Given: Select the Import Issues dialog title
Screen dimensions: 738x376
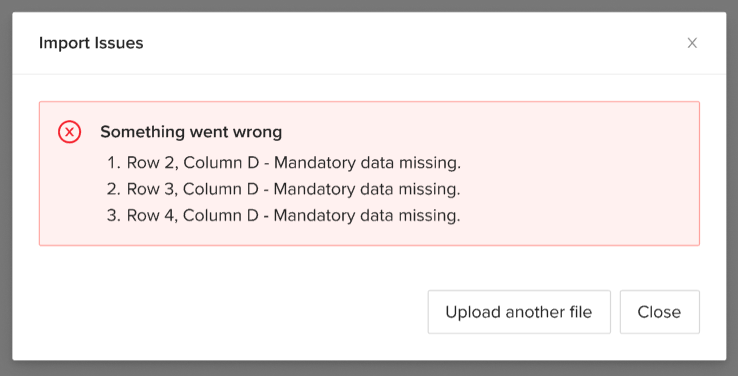Looking at the screenshot, I should (91, 43).
